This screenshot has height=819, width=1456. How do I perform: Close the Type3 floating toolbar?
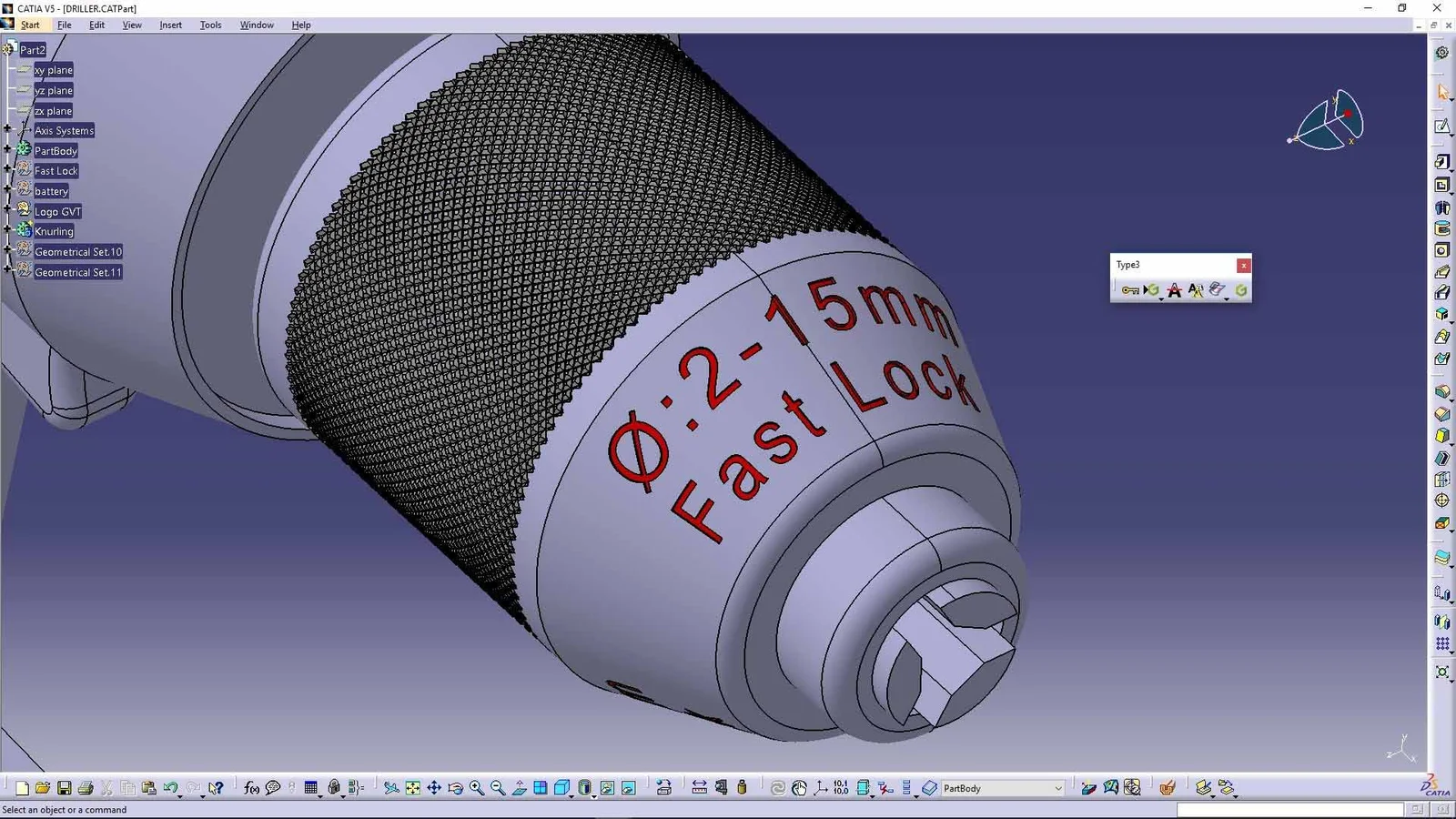pyautogui.click(x=1243, y=265)
